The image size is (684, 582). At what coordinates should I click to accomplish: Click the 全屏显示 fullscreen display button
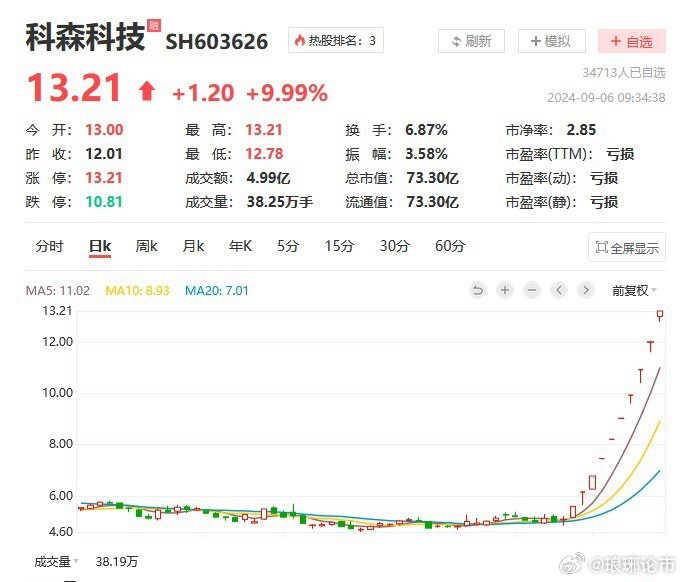(627, 248)
